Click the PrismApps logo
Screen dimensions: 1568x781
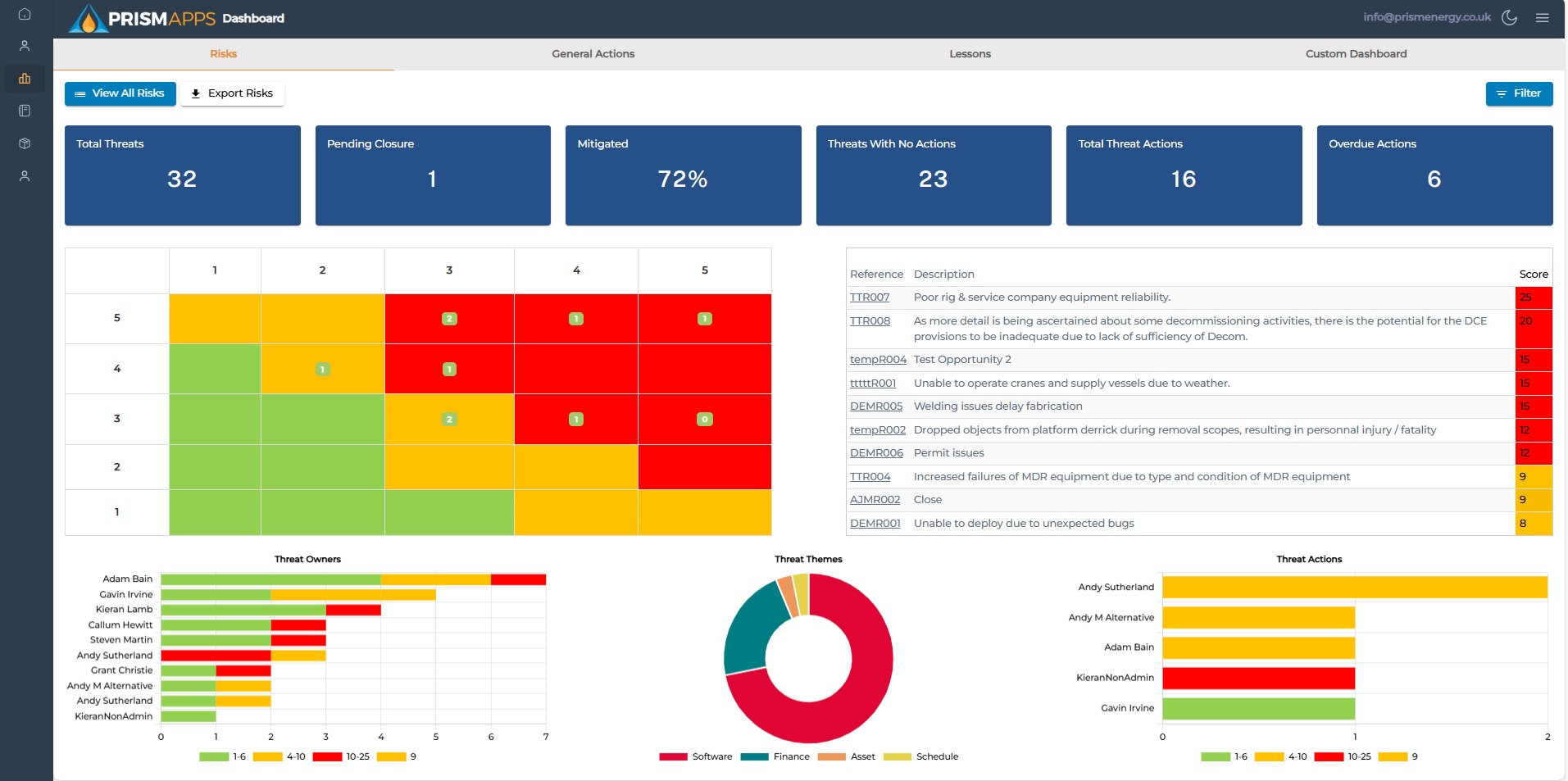coord(143,18)
